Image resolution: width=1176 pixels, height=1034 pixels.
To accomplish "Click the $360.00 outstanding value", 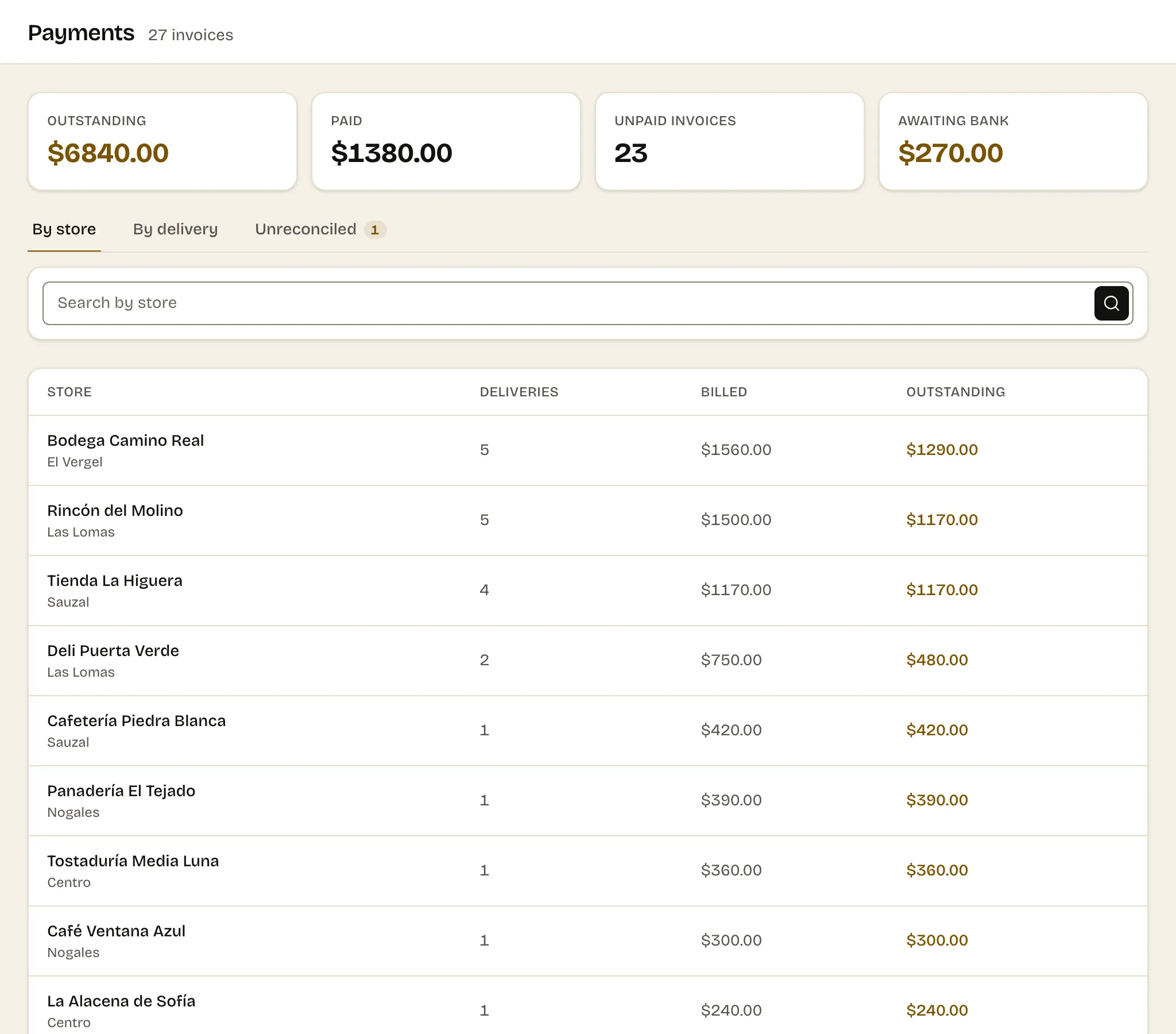I will (937, 870).
